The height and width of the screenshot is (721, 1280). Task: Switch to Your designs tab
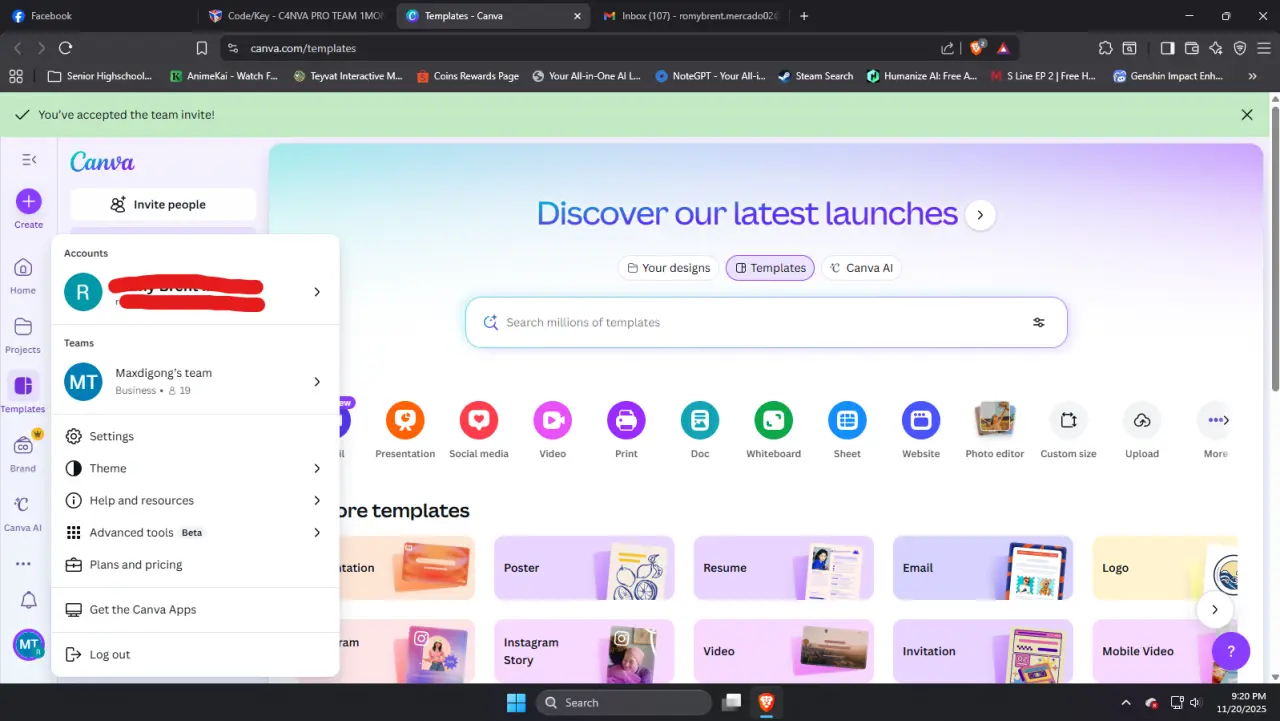click(x=669, y=268)
